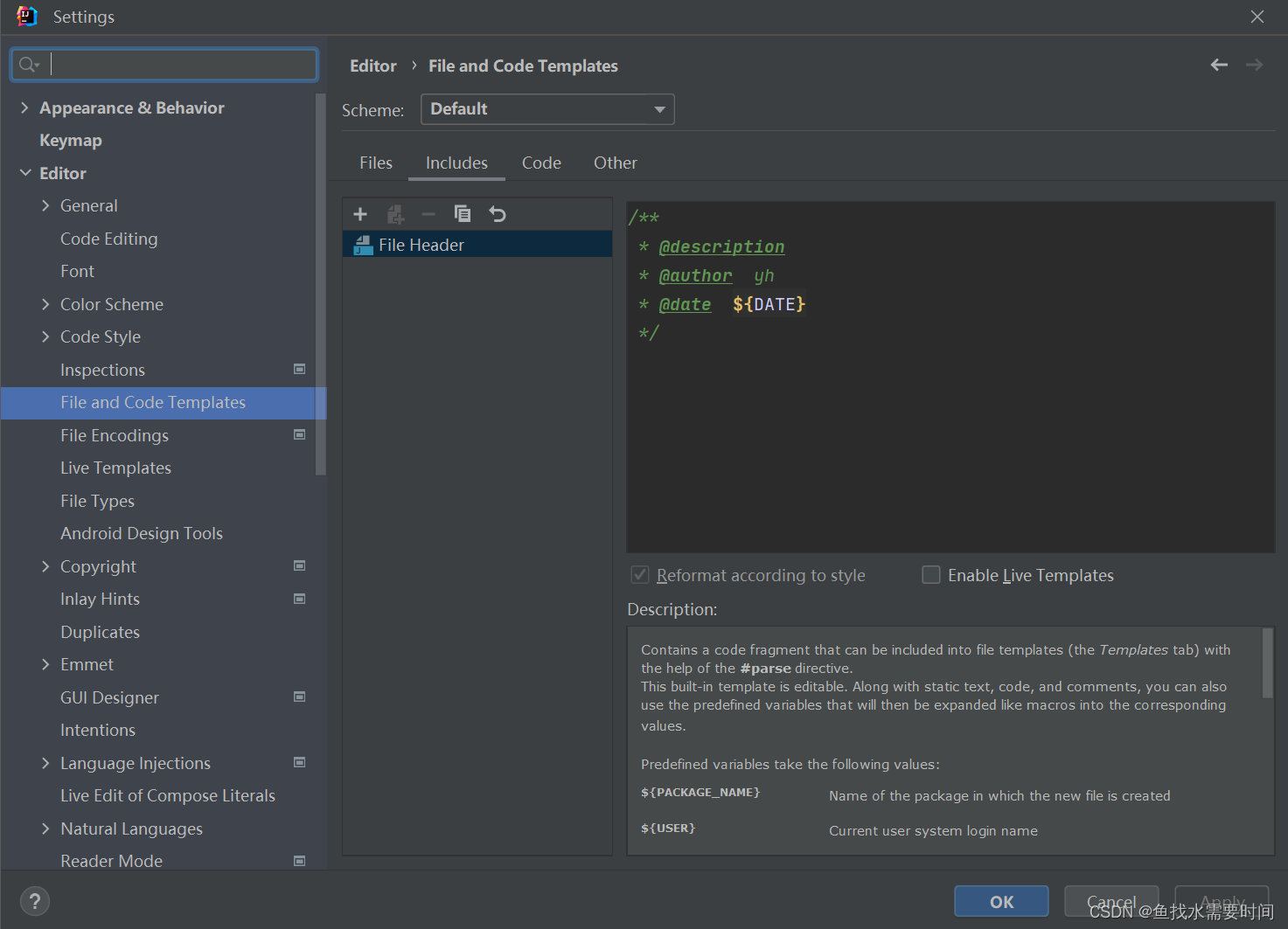
Task: Open the Reader Mode settings
Action: click(111, 861)
